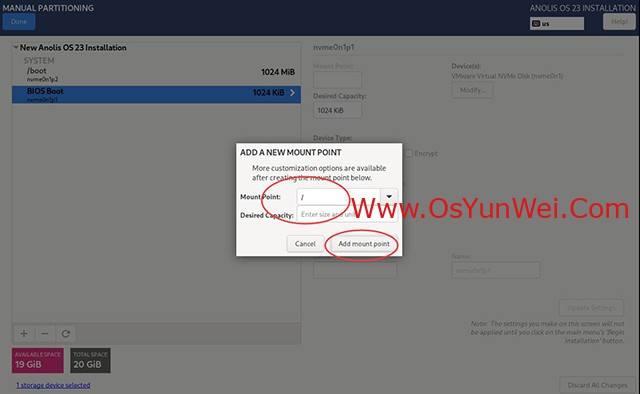Add a new mount point with plus icon
The width and height of the screenshot is (640, 394).
click(x=24, y=334)
